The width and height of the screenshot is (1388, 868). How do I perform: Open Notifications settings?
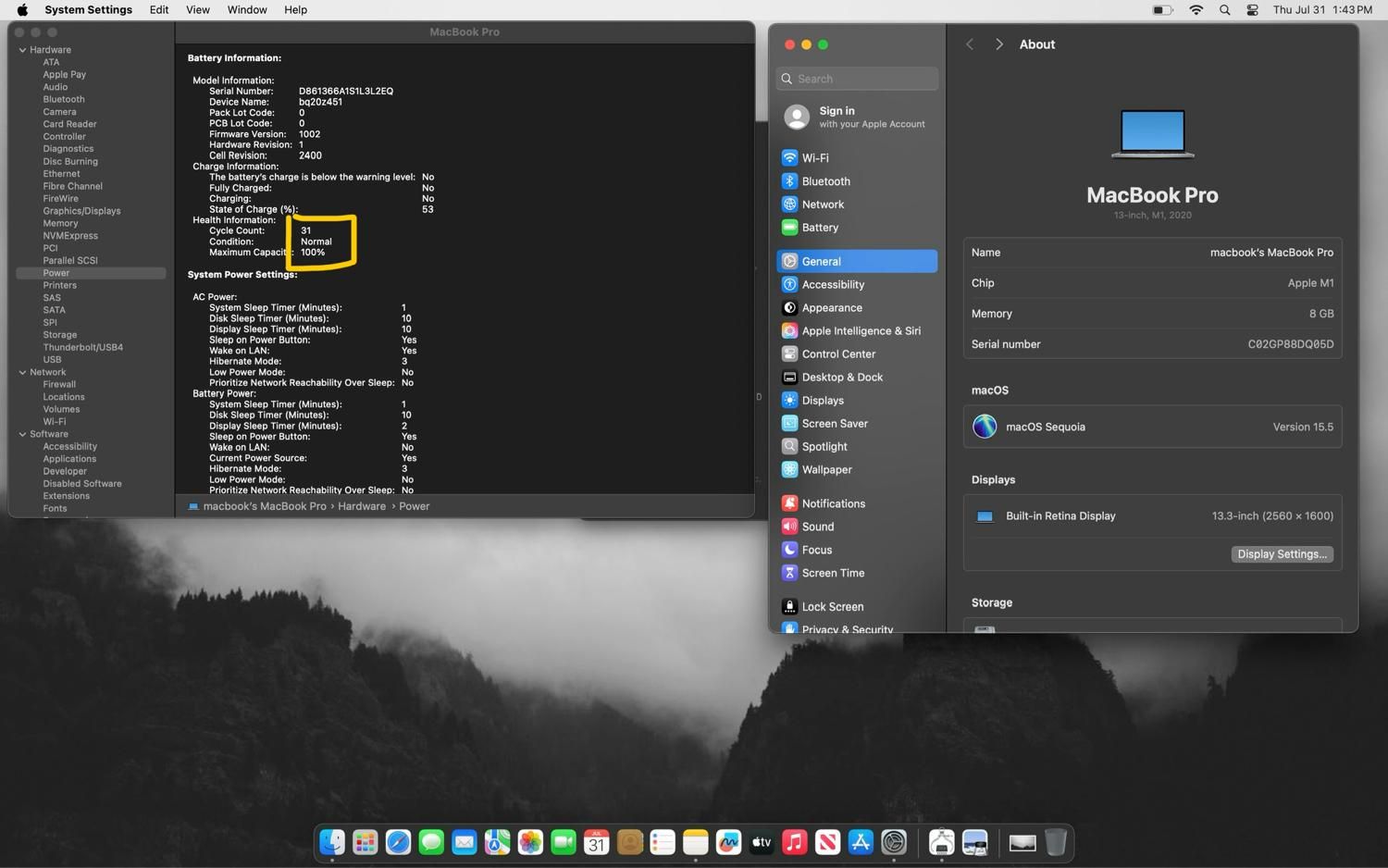857,504
